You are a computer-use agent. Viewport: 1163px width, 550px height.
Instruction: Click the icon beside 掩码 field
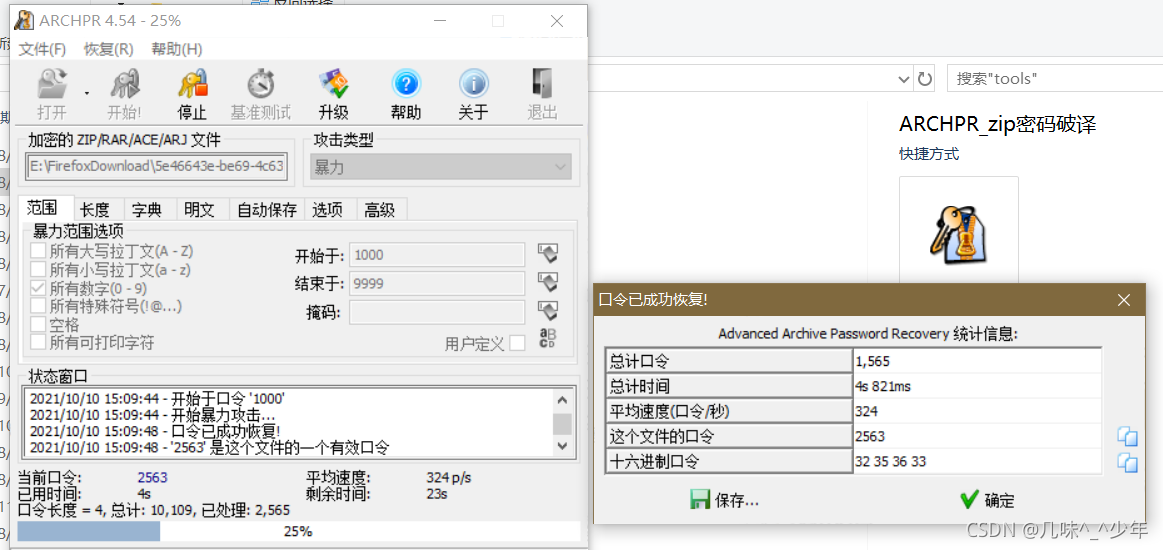tap(547, 311)
